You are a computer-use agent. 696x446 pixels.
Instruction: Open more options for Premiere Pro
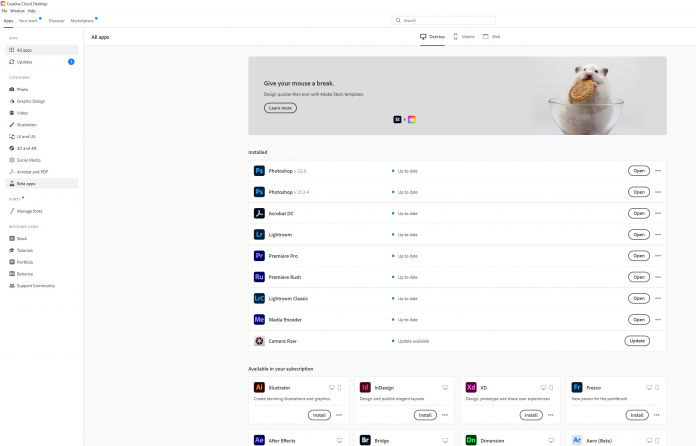tap(658, 256)
